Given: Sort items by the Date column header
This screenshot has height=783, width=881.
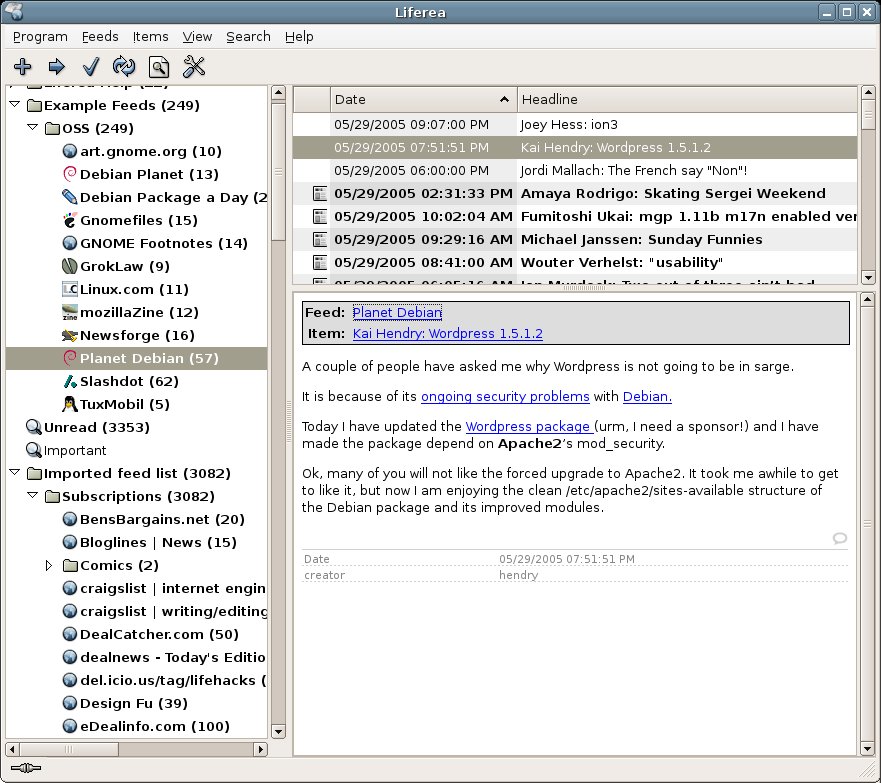Looking at the screenshot, I should (424, 99).
